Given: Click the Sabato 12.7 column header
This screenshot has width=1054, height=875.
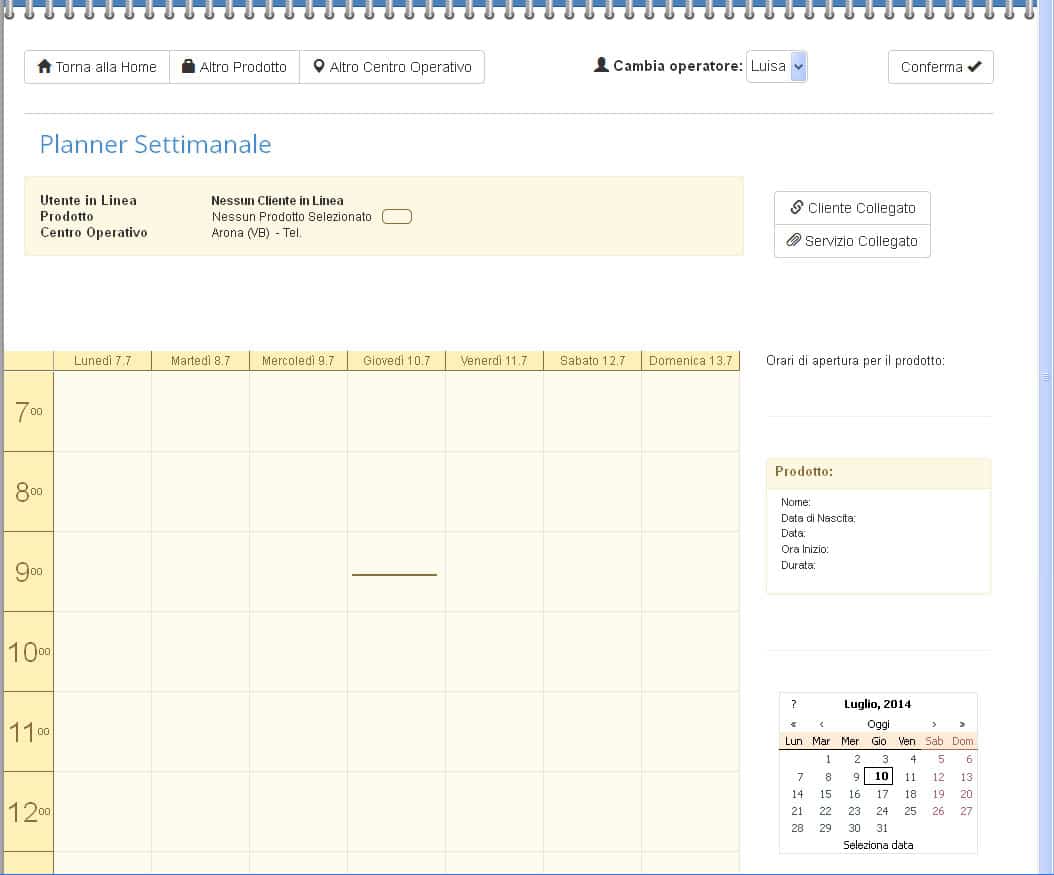Looking at the screenshot, I should 592,360.
